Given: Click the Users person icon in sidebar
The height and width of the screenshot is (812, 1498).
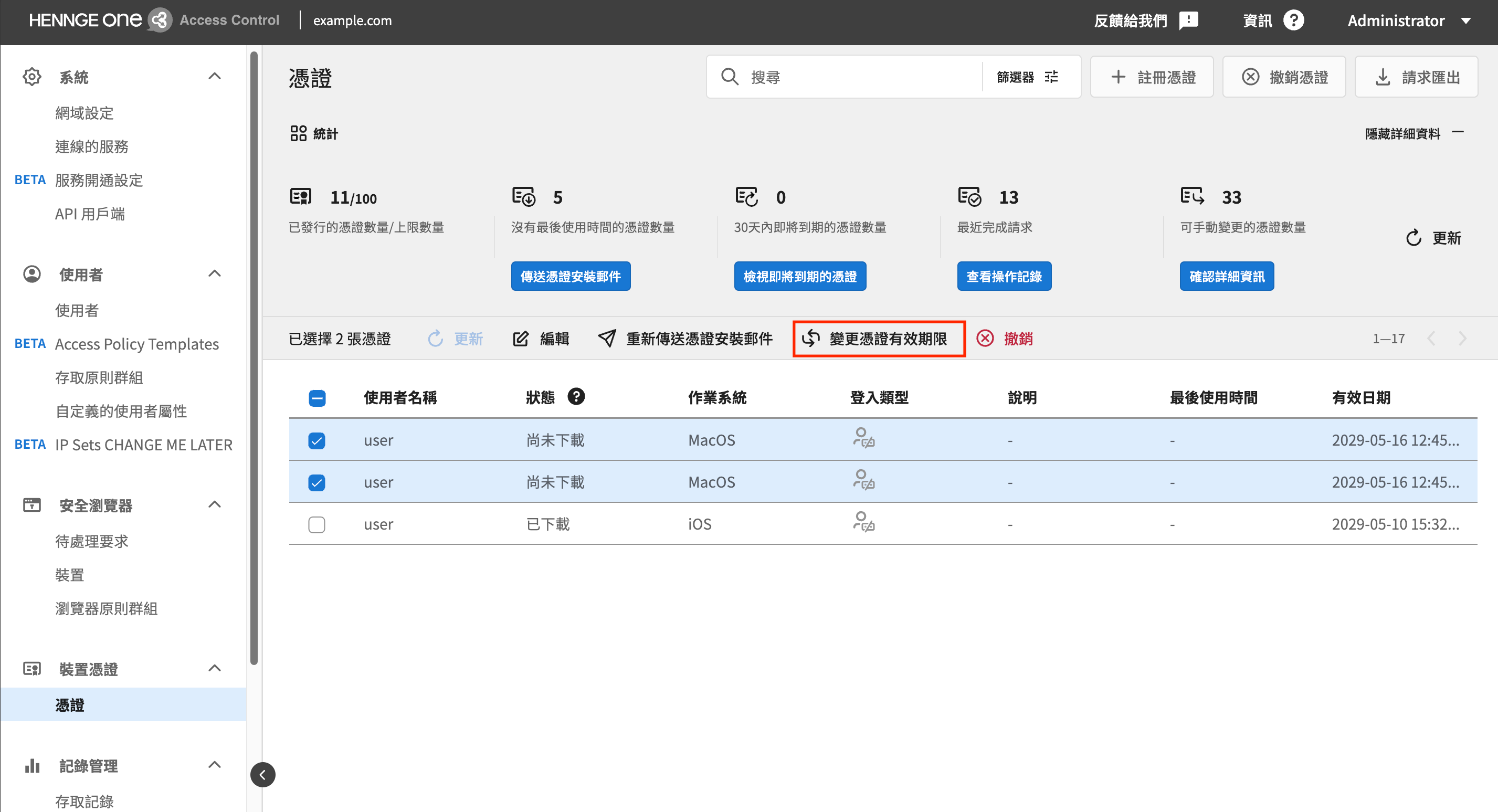Looking at the screenshot, I should point(32,274).
